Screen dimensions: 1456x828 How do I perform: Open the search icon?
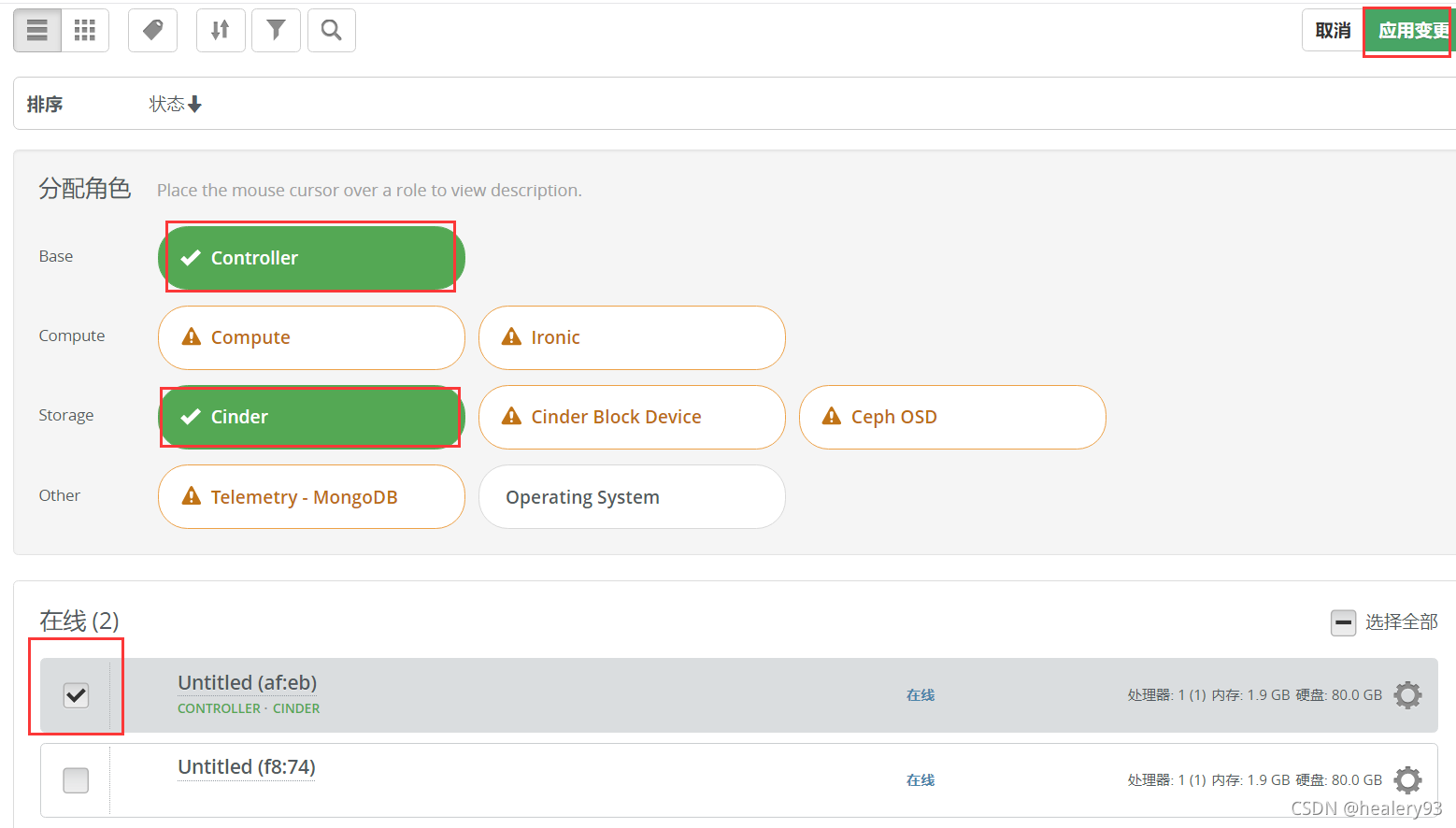tap(331, 30)
